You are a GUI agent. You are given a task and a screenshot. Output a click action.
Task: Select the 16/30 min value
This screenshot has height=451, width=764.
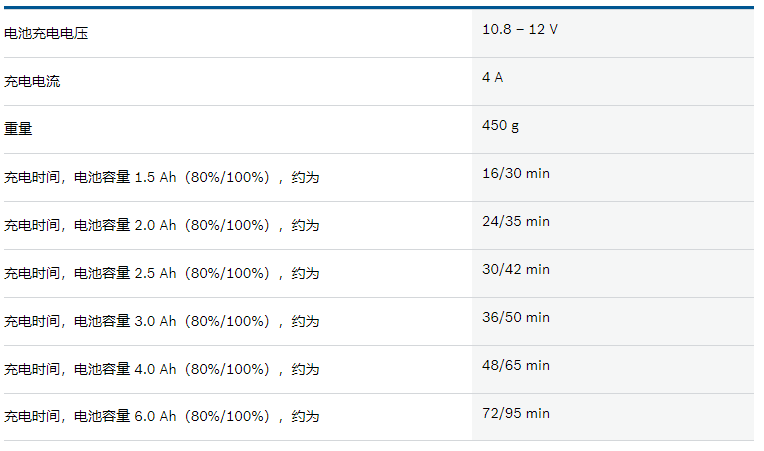(516, 173)
